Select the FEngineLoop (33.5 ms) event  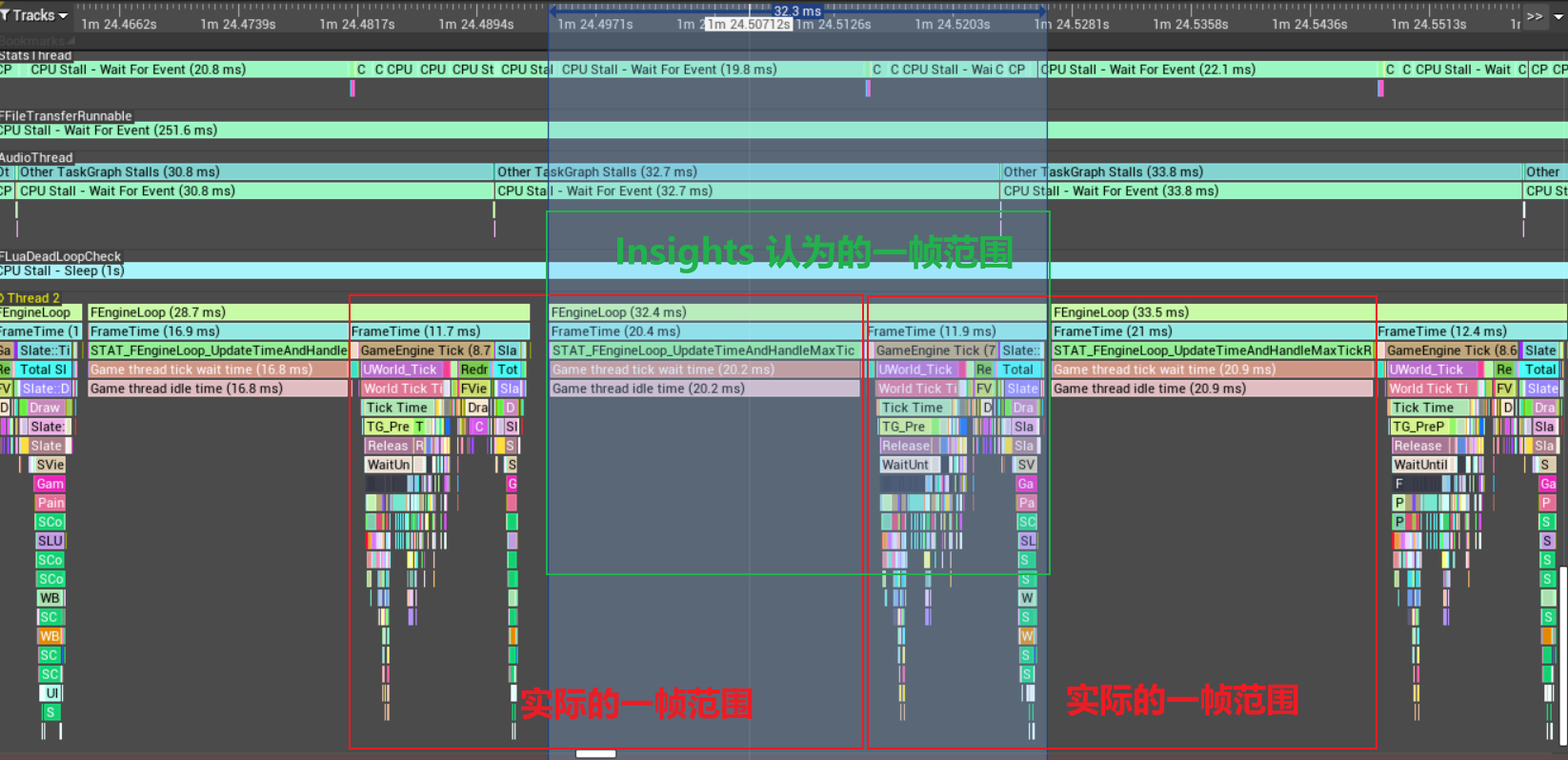point(1308,312)
